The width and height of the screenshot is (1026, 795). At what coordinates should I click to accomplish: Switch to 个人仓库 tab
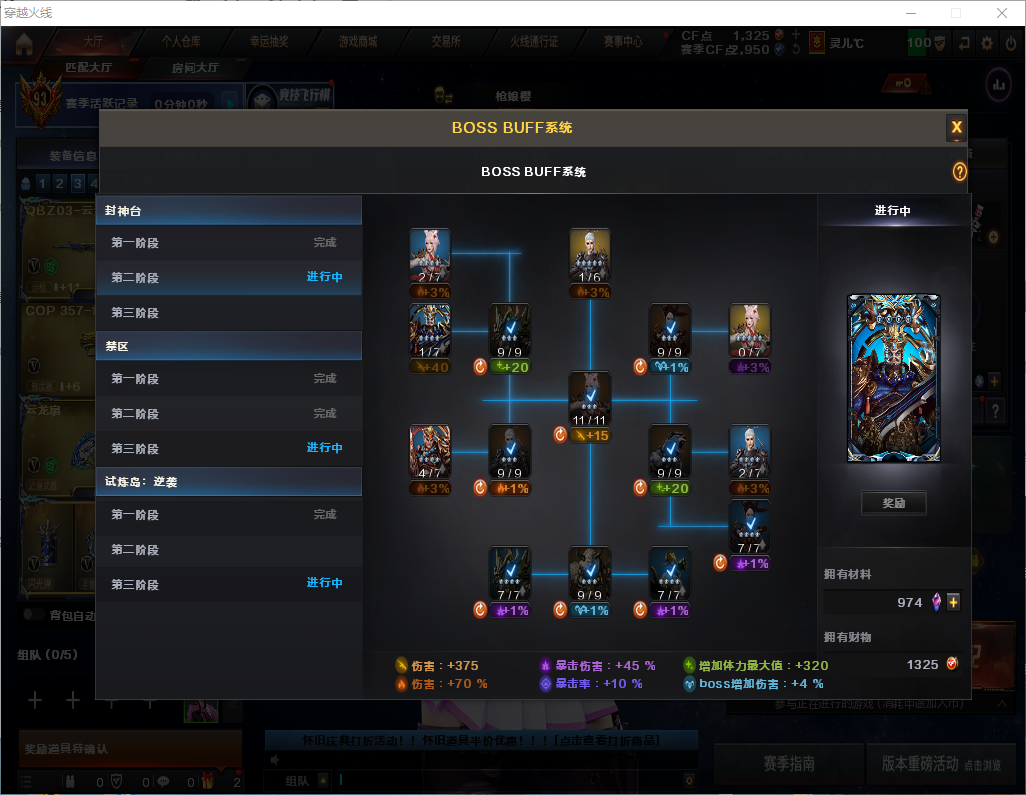pyautogui.click(x=181, y=42)
